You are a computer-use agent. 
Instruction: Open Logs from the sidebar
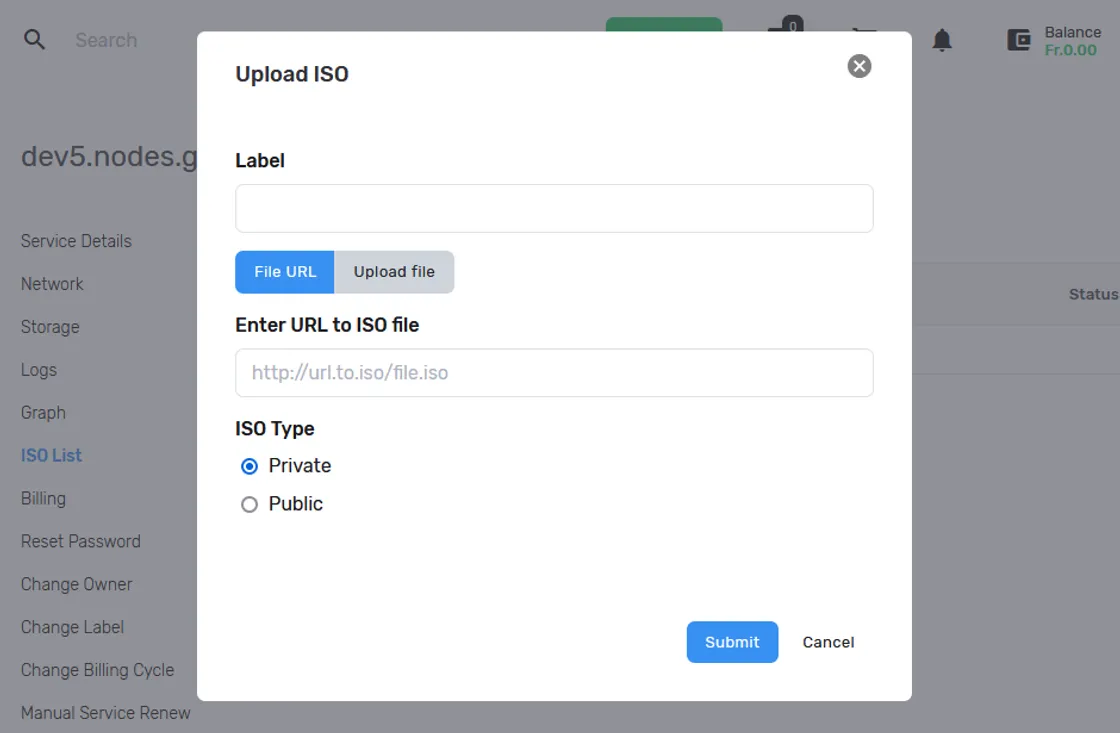[x=39, y=370]
